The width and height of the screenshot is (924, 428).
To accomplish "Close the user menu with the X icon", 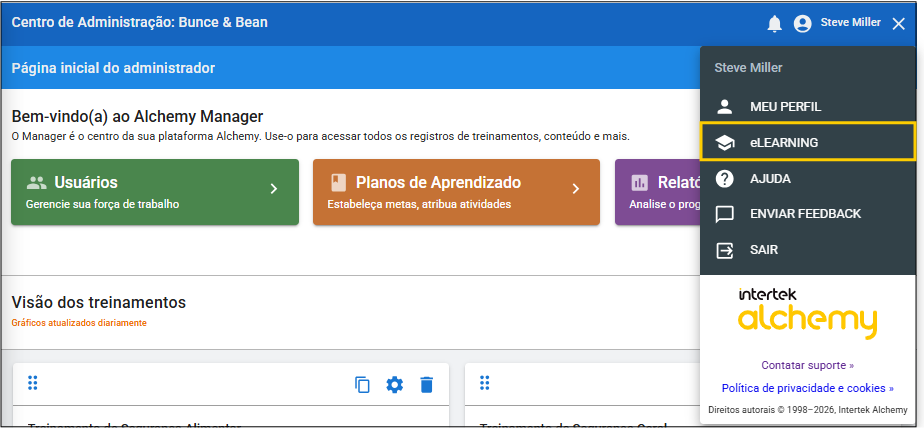I will tap(898, 23).
